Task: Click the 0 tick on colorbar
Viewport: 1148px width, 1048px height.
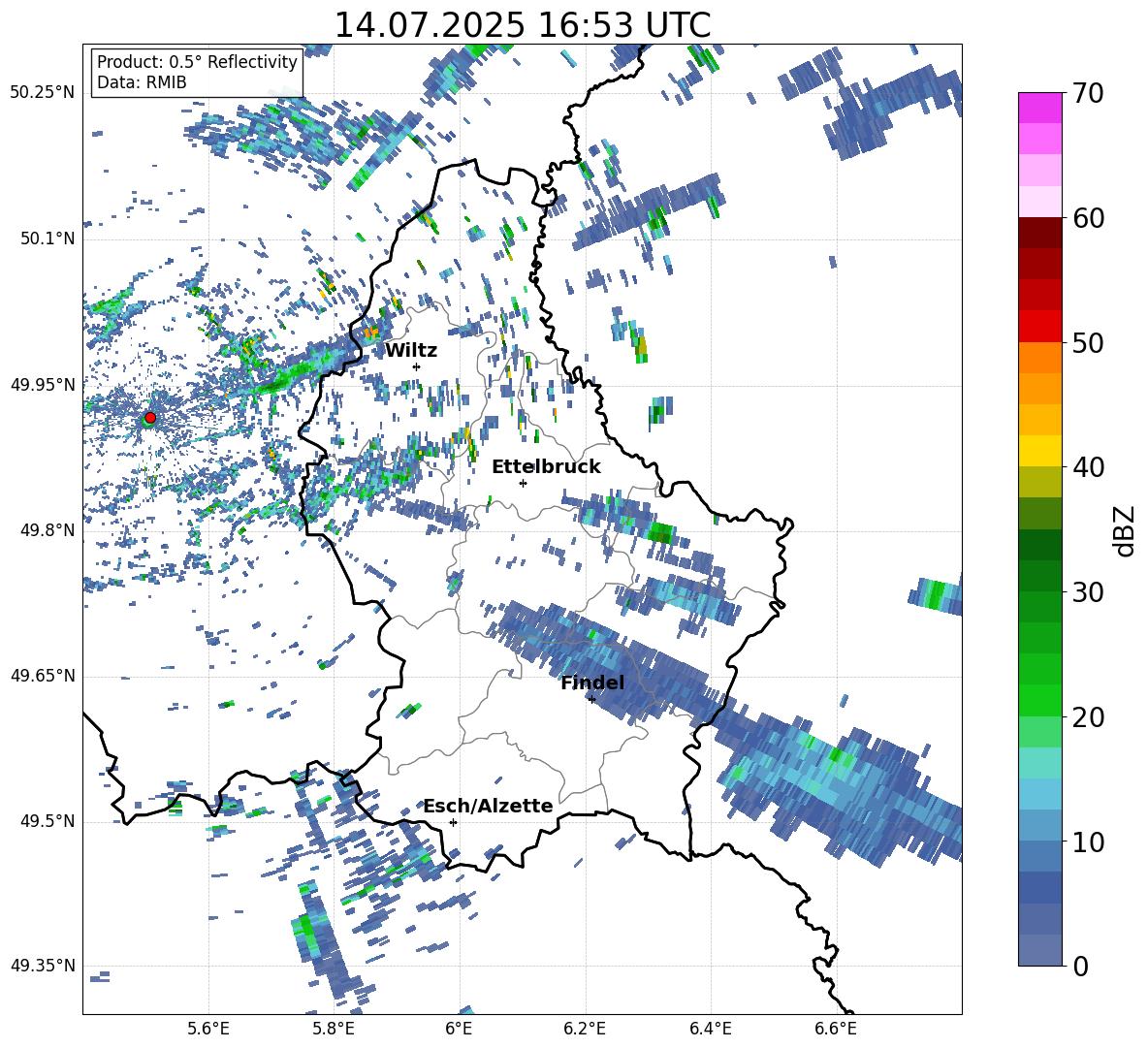Action: click(x=1080, y=966)
